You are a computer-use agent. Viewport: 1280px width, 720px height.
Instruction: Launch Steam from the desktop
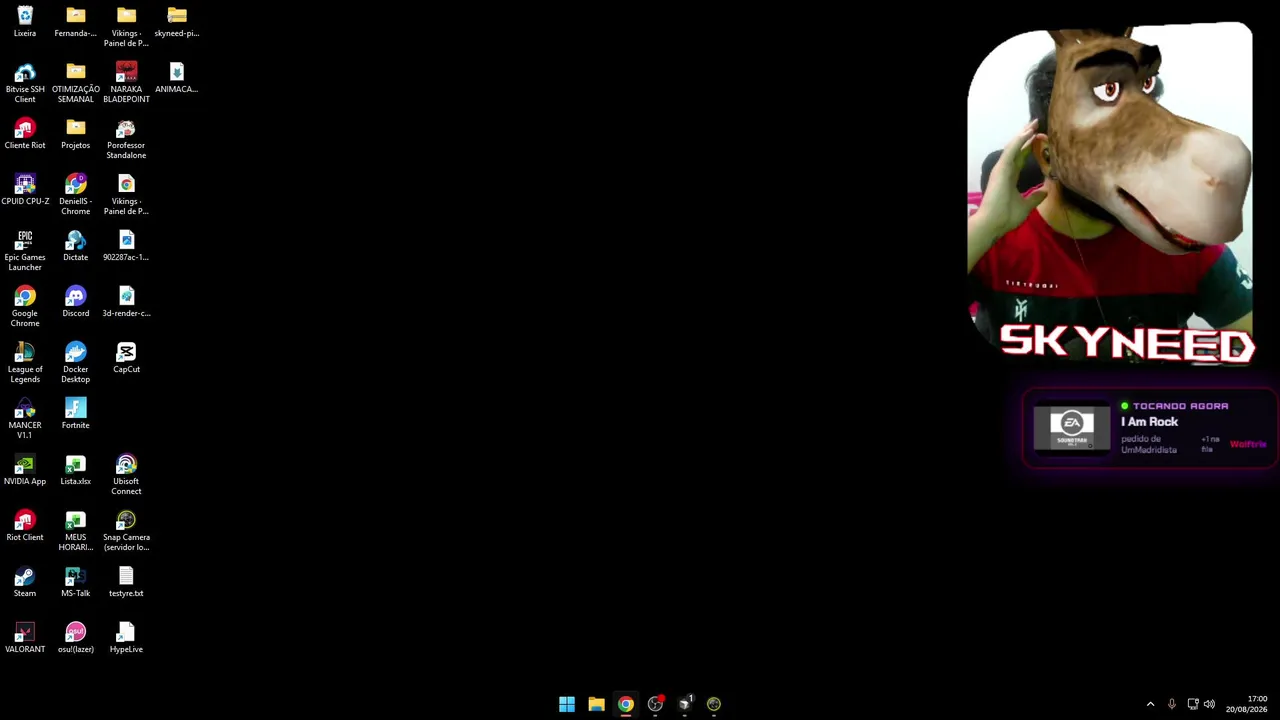[x=25, y=583]
